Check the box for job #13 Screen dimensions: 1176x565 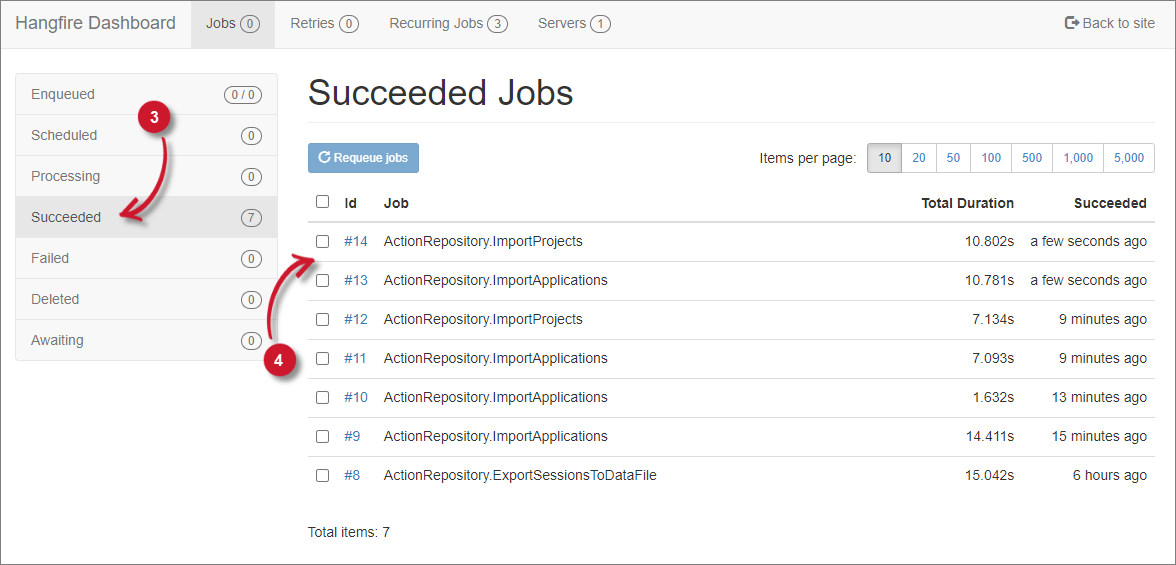point(322,281)
